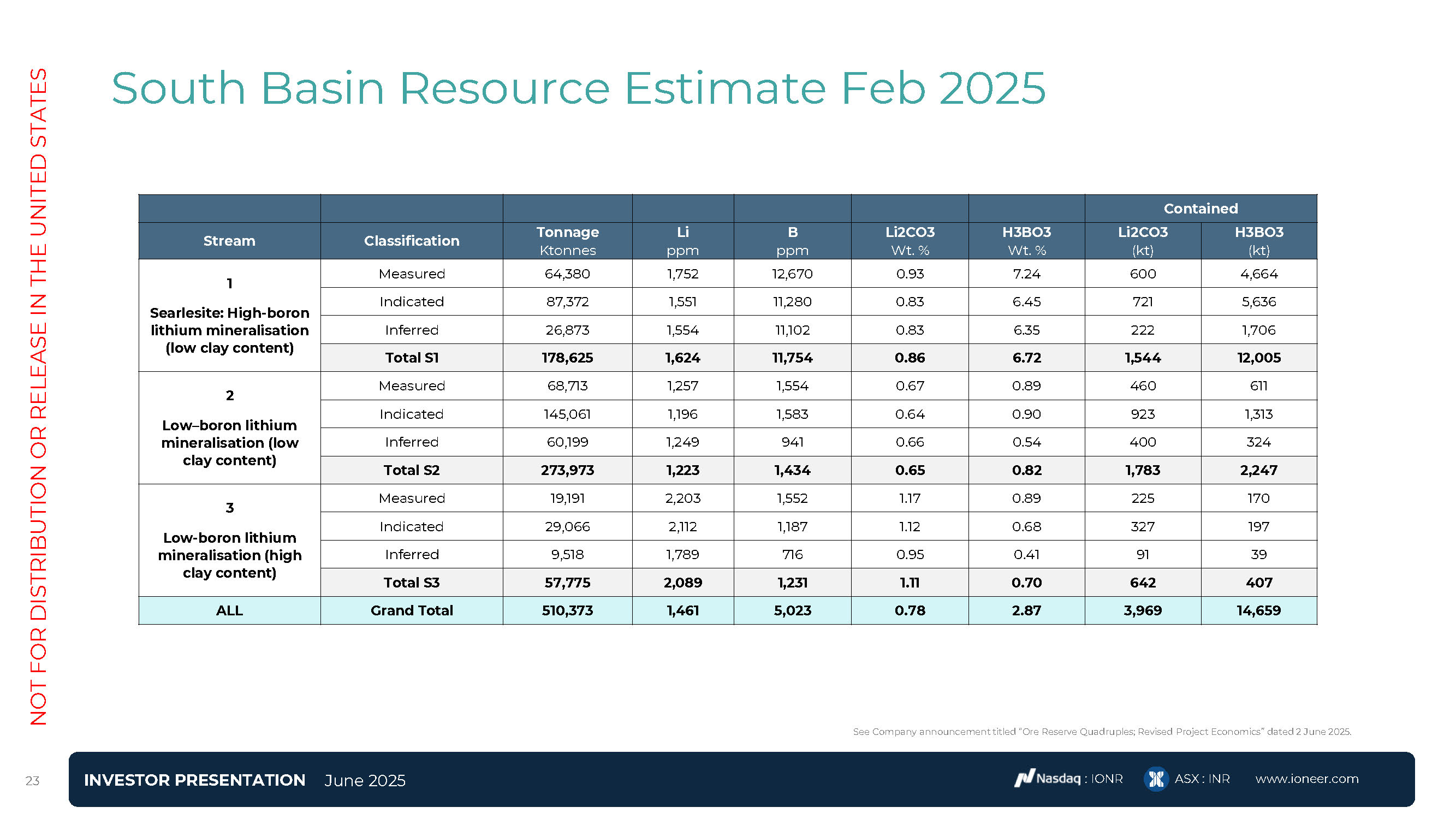1456x819 pixels.
Task: Select the Total S3 row label
Action: [x=411, y=583]
